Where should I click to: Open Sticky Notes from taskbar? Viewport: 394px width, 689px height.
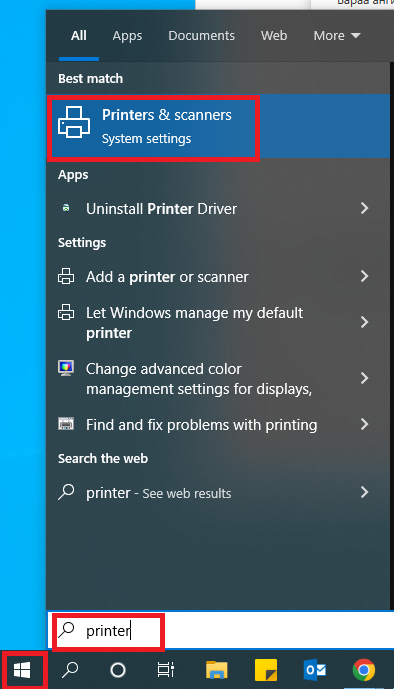click(266, 670)
